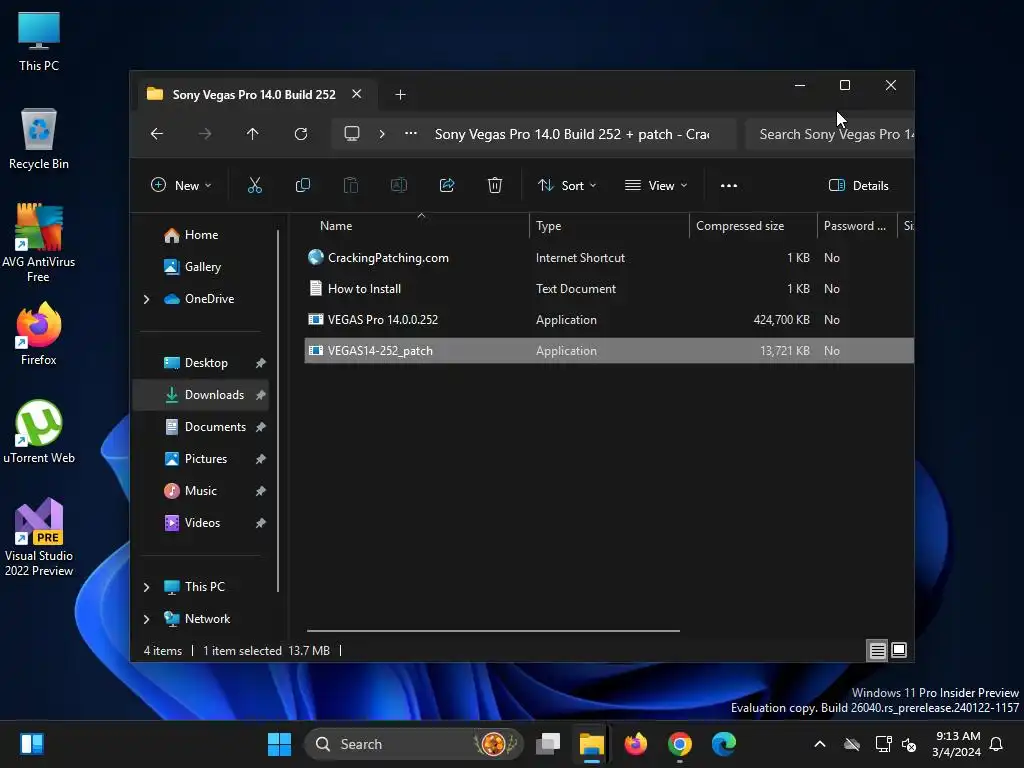Image resolution: width=1024 pixels, height=768 pixels.
Task: Click the Search Sony Vegas Pro box
Action: 829,134
